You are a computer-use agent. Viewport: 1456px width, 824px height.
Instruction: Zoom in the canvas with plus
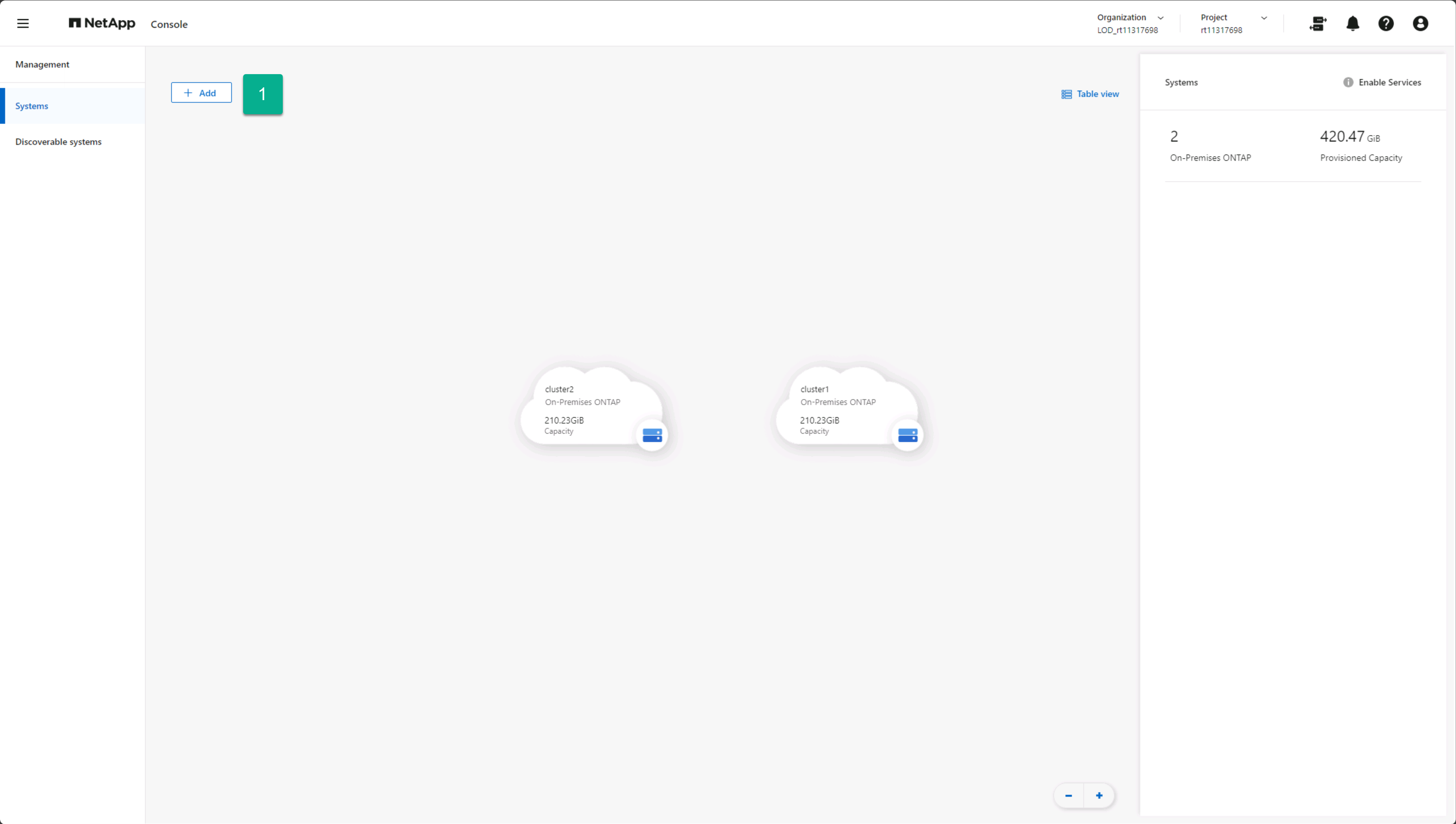[1099, 795]
